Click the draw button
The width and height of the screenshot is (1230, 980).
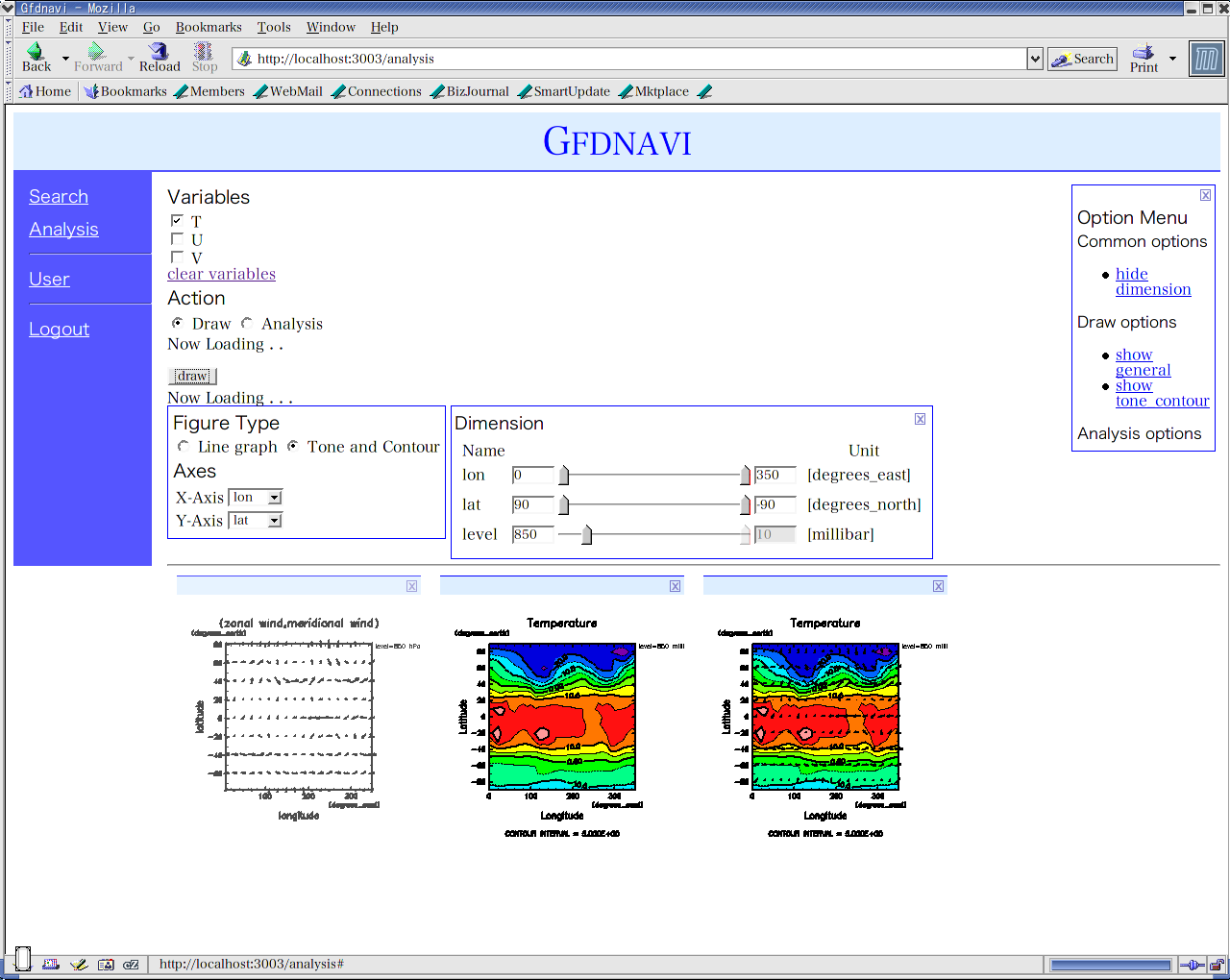(192, 376)
